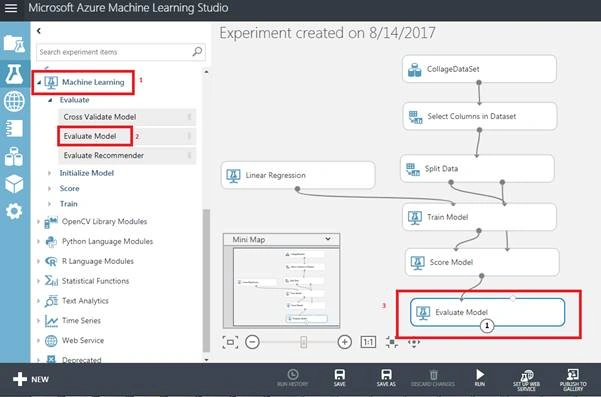This screenshot has height=397, width=601.
Task: Toggle the pan mode arrows icon
Action: [414, 342]
